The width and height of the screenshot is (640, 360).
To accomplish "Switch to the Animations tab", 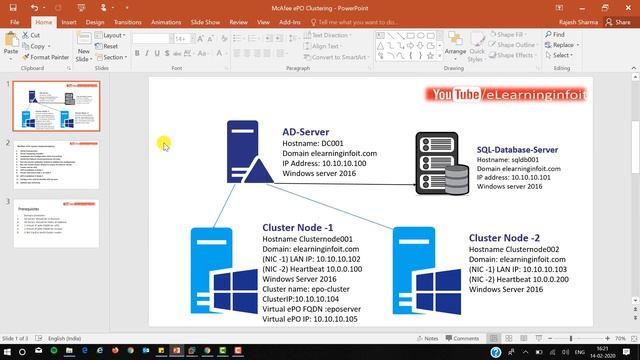I will tap(166, 22).
